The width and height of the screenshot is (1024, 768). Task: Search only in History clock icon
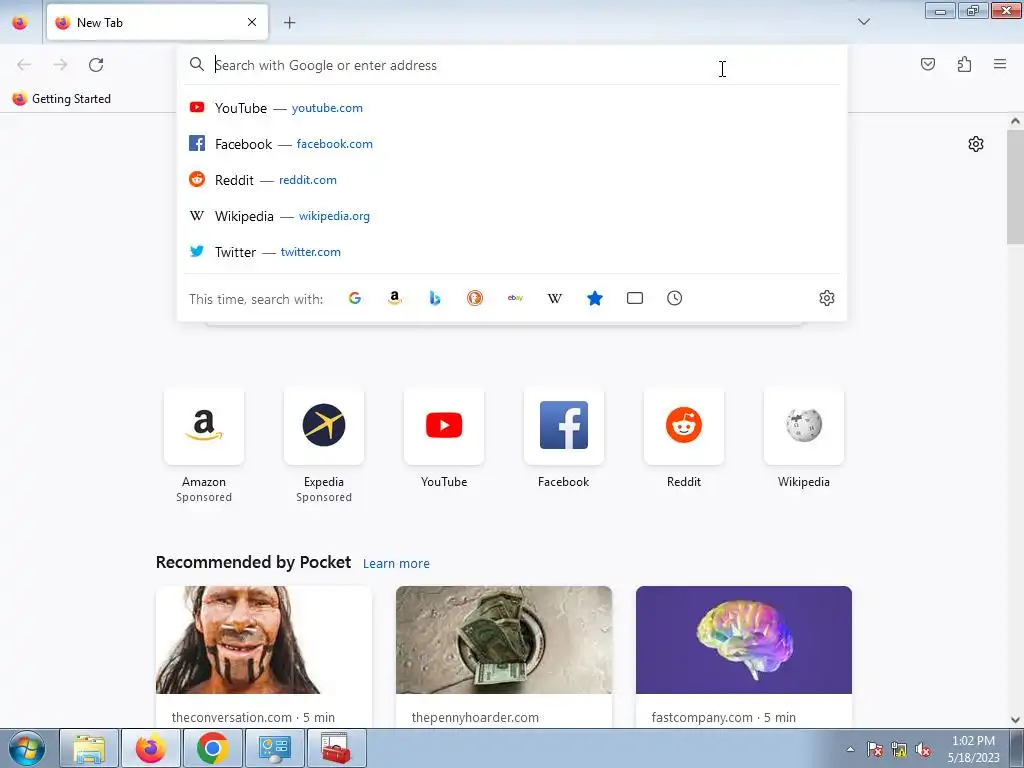[675, 298]
